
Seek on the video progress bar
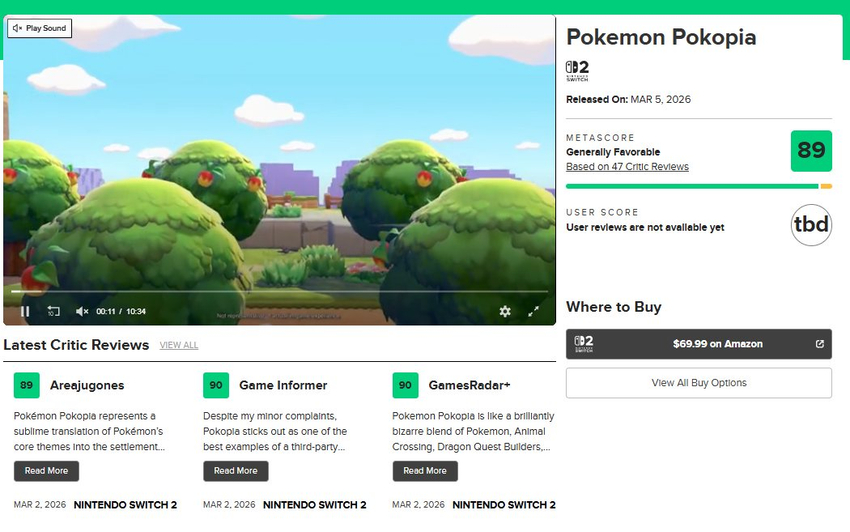(279, 292)
